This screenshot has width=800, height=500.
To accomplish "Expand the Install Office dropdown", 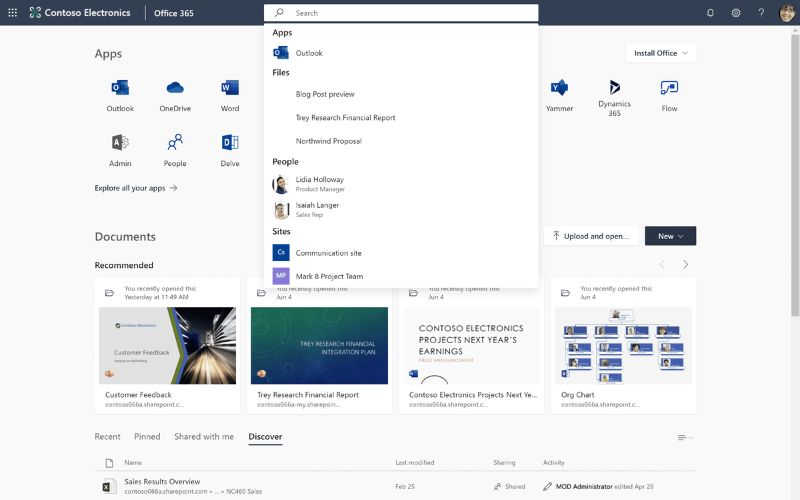I will point(661,53).
